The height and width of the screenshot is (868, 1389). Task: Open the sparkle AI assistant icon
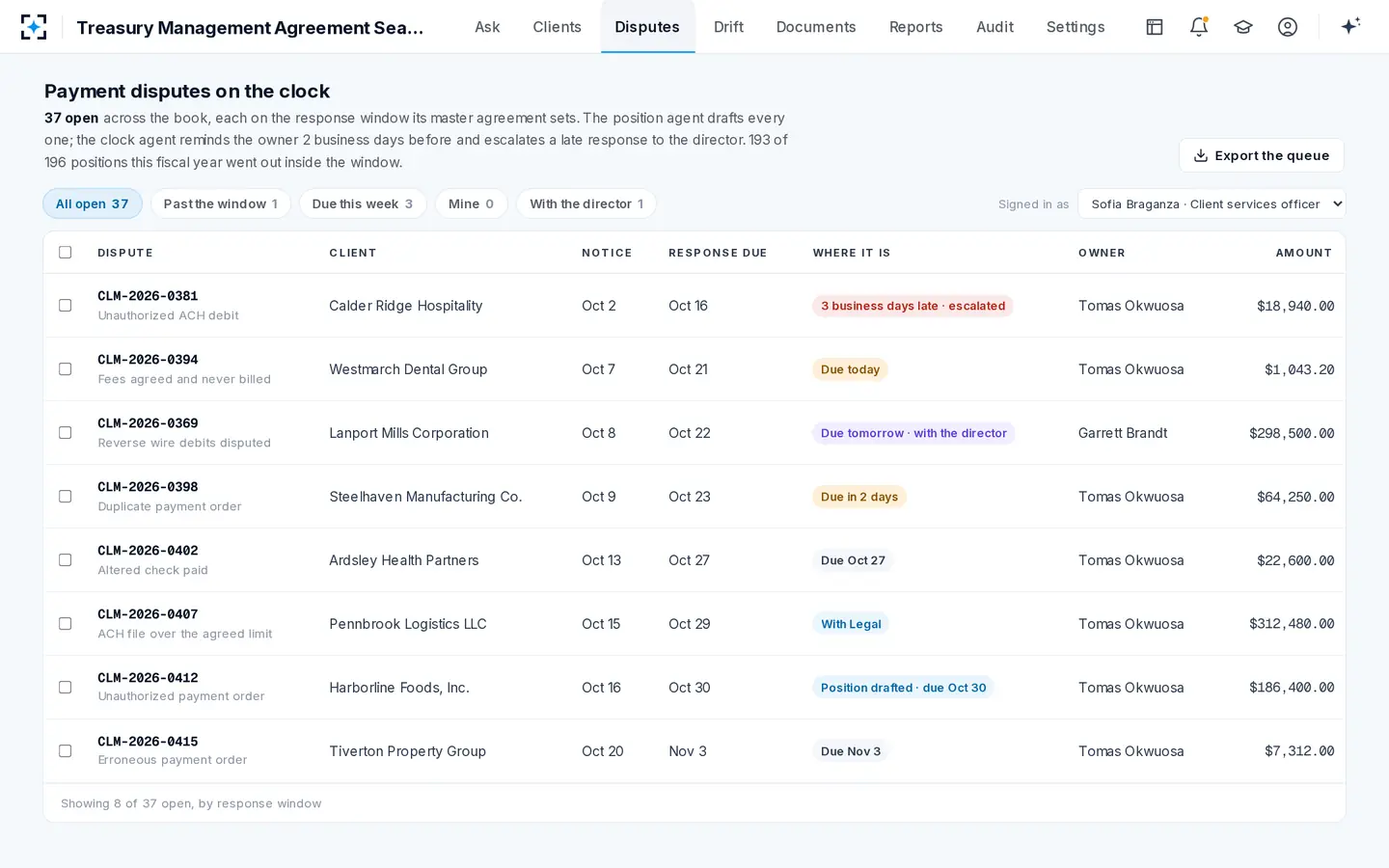click(1350, 26)
